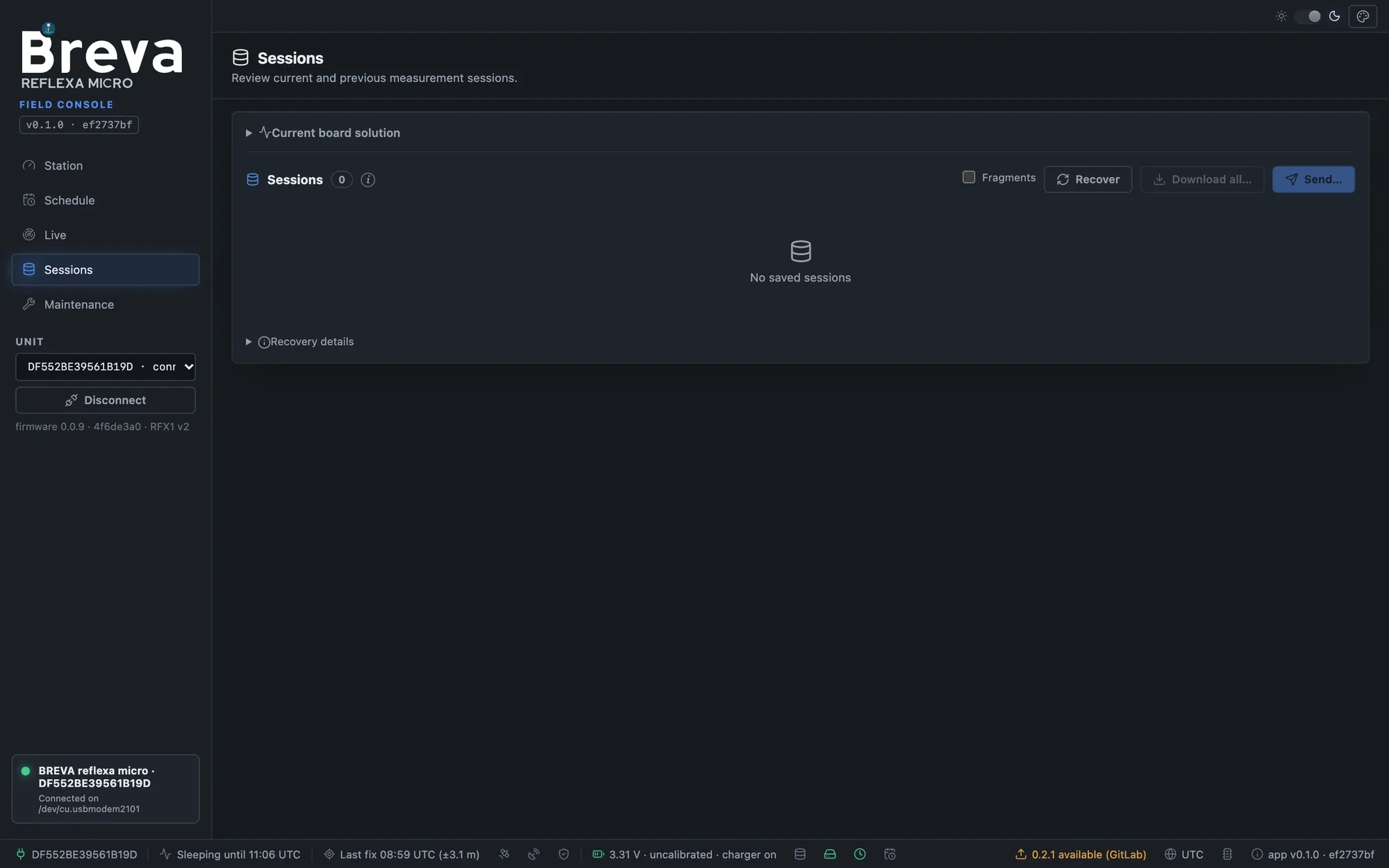Image resolution: width=1389 pixels, height=868 pixels.
Task: Click the satellite icon in status bar
Action: click(504, 854)
